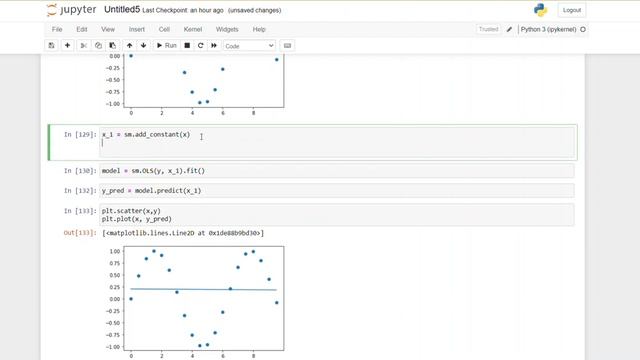This screenshot has height=360, width=640.
Task: Click the In [130] prompt
Action: [x=80, y=171]
